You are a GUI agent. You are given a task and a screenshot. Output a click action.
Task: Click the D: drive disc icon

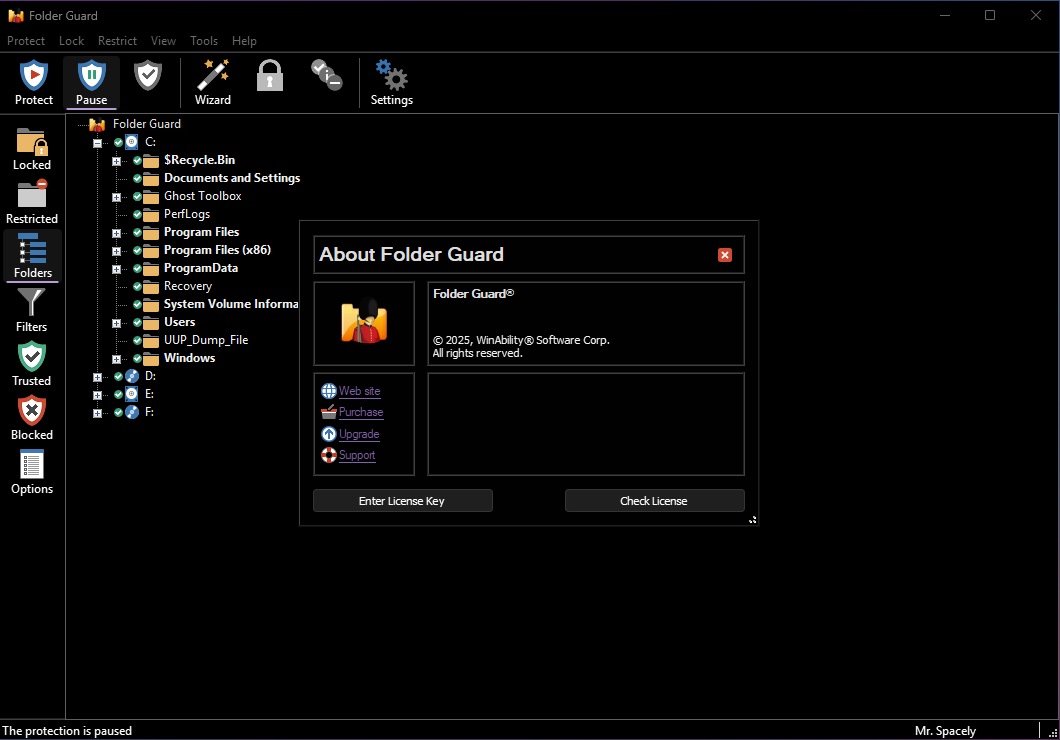[132, 376]
